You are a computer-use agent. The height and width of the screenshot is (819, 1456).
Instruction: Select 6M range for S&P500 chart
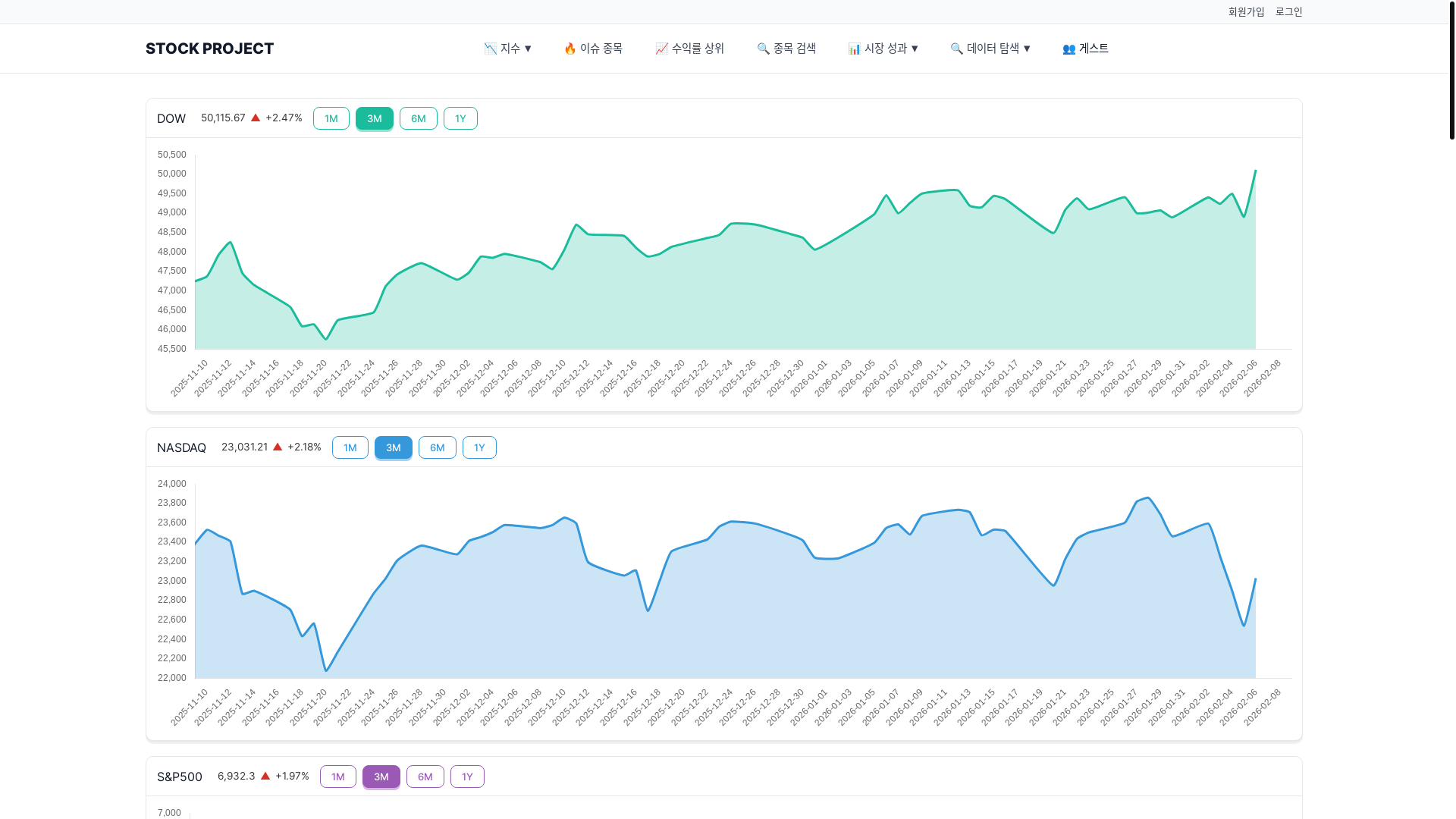(x=425, y=777)
